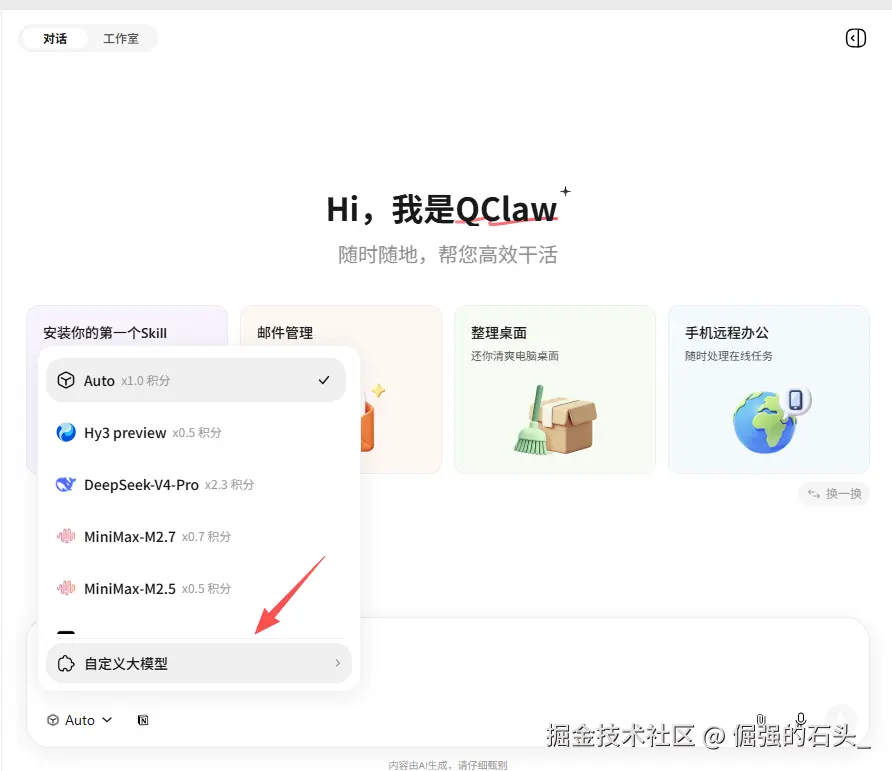
Task: Open the Auto model dropdown in input bar
Action: 79,720
